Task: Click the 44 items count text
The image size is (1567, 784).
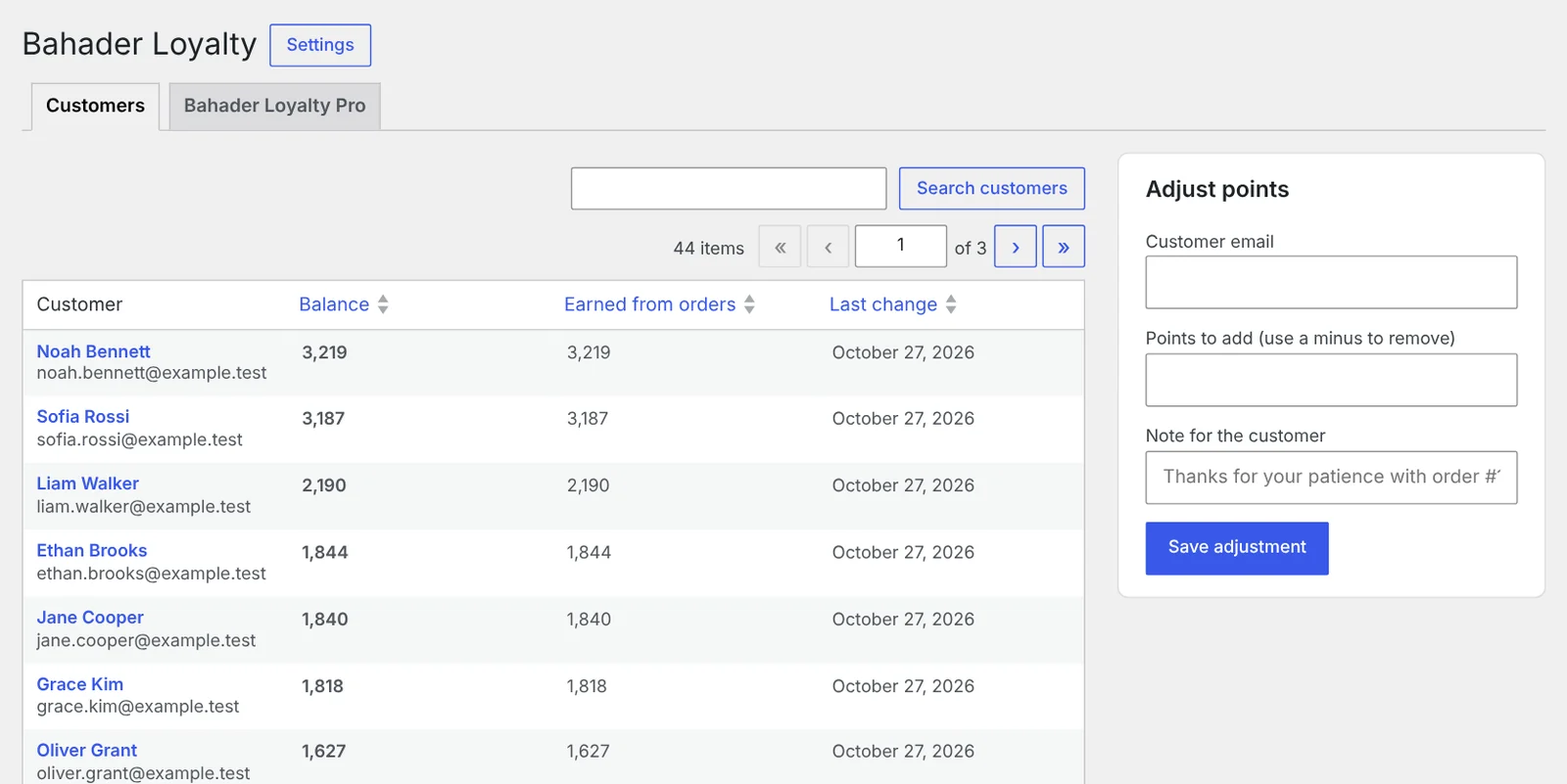Action: (708, 249)
